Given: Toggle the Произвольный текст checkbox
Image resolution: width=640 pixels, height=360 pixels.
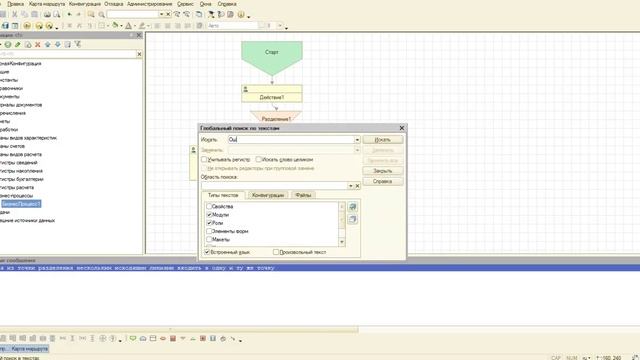Looking at the screenshot, I should point(276,252).
